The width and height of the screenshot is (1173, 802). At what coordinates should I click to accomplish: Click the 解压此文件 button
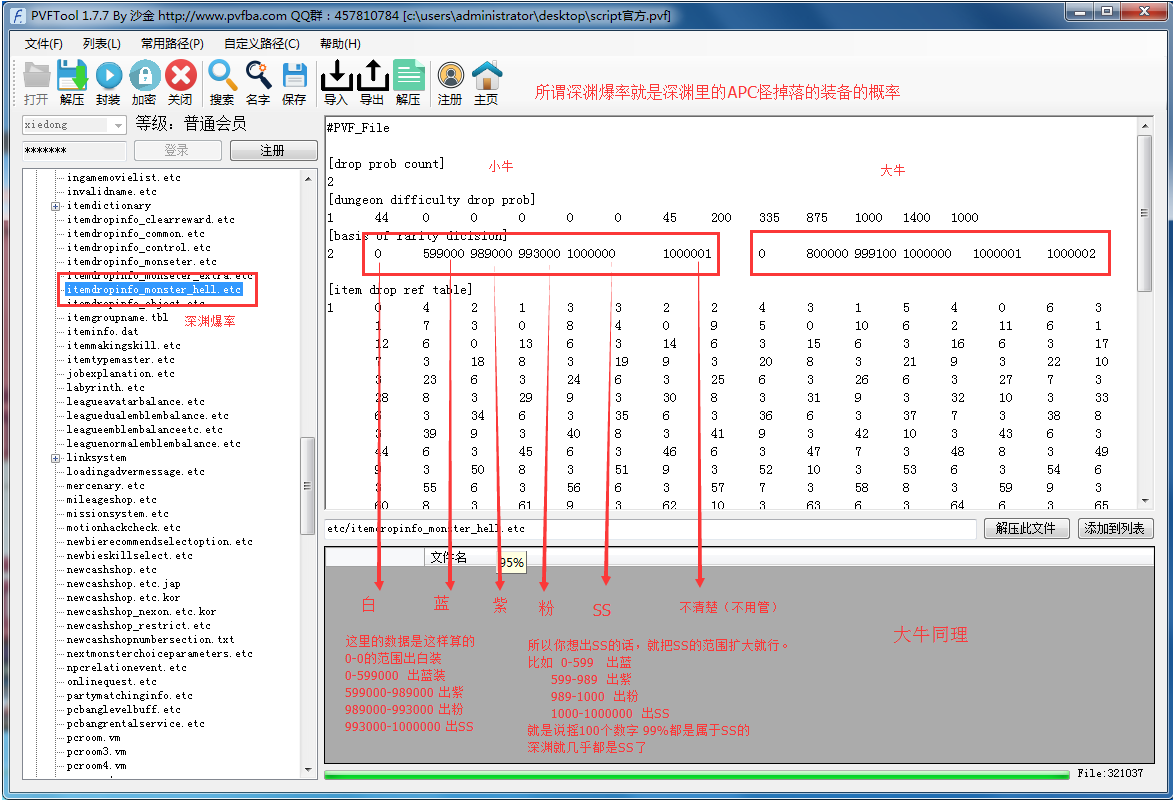tap(1026, 528)
